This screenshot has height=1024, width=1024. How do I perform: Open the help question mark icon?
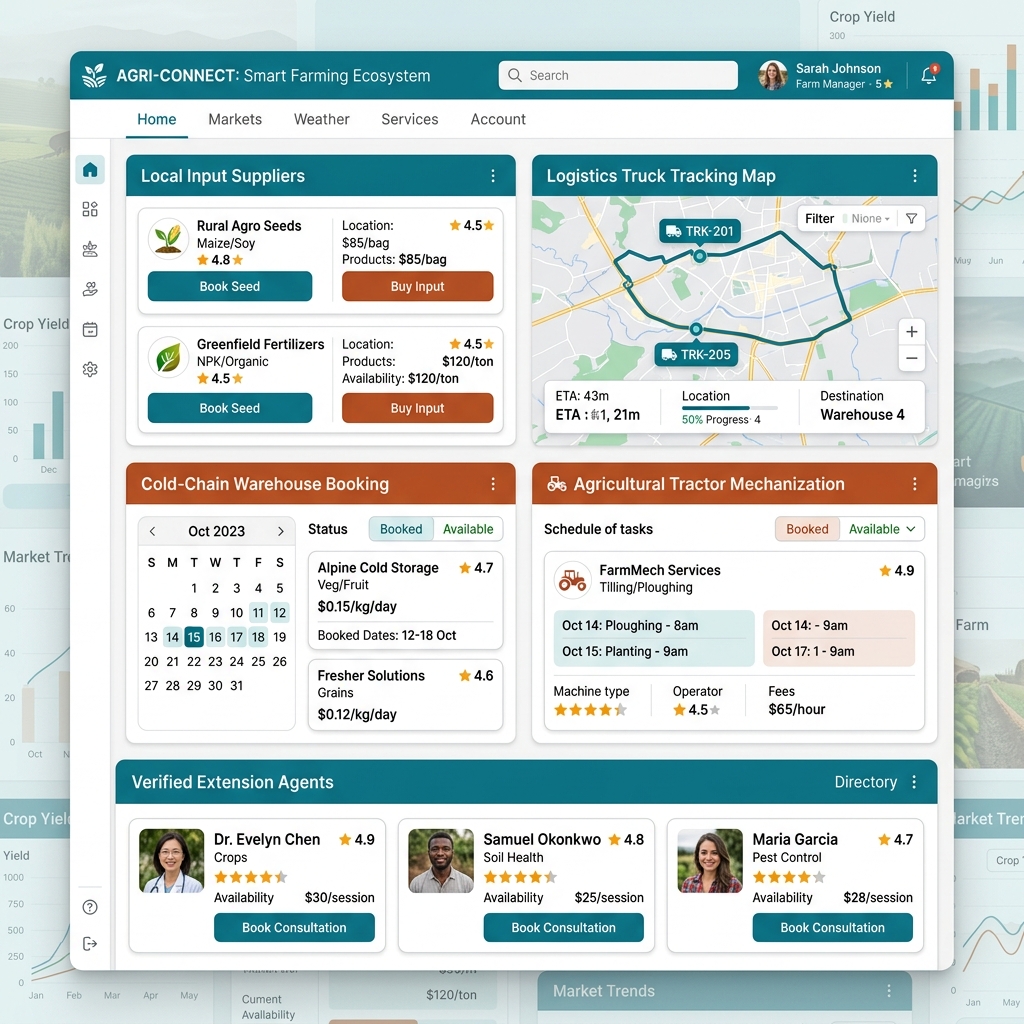tap(90, 907)
